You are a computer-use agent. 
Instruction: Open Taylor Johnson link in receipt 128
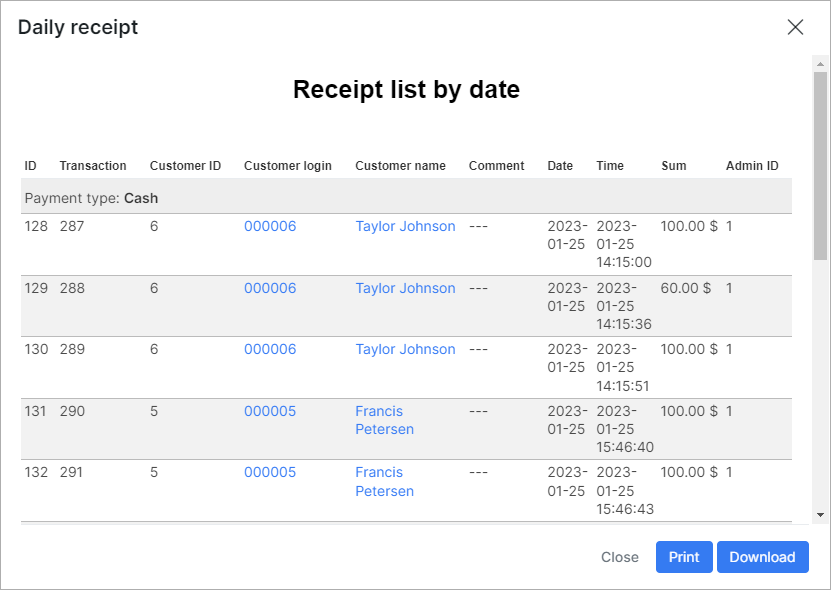405,226
